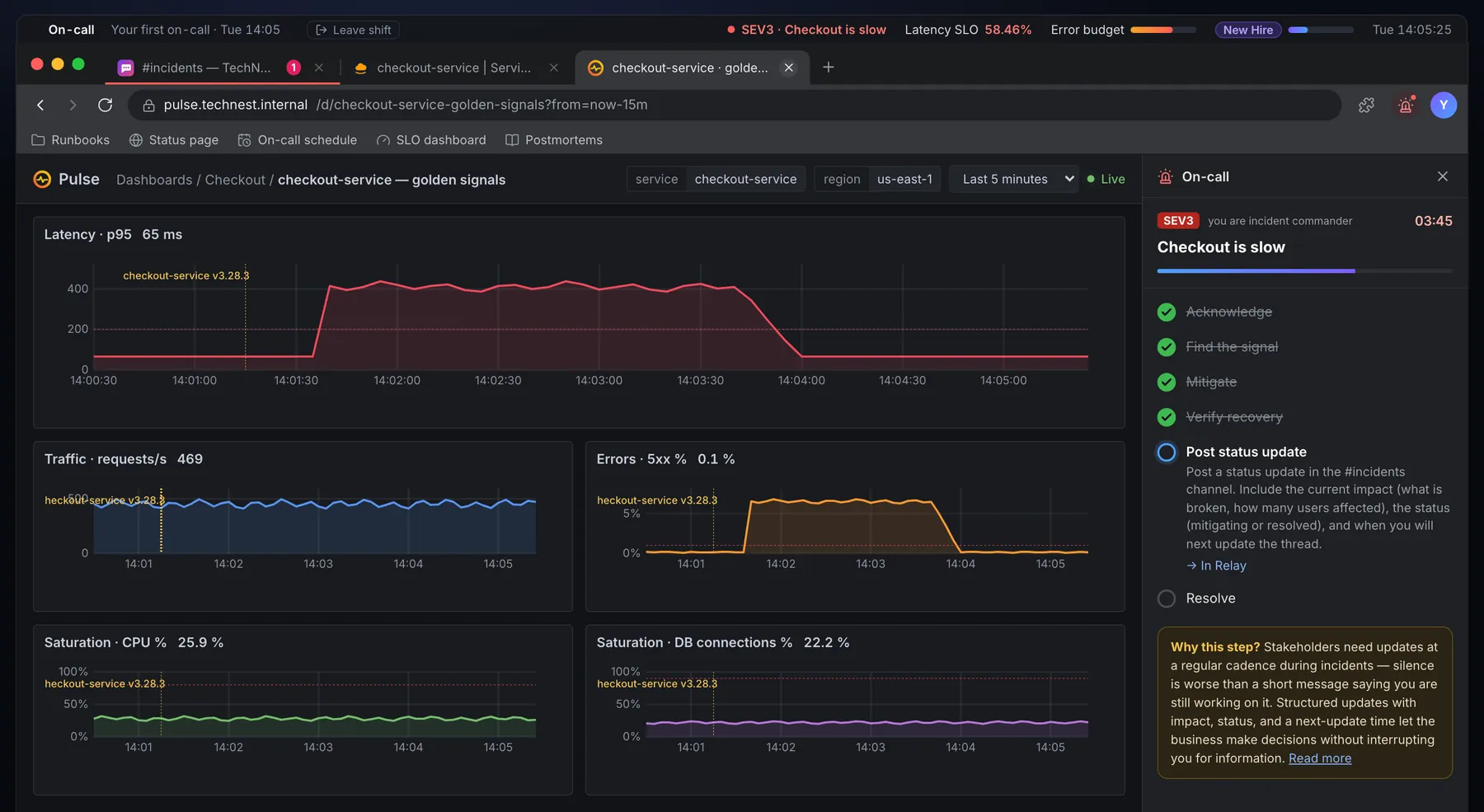Open a new browser tab with plus
Viewport: 1484px width, 812px height.
829,68
